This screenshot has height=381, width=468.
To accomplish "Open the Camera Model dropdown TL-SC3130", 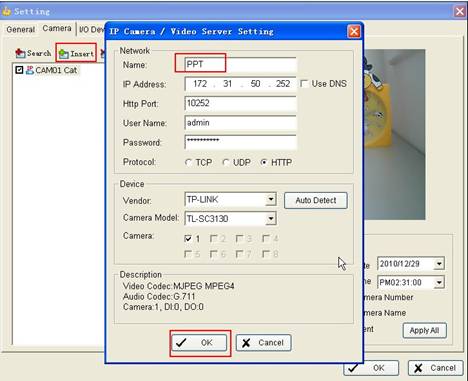I will pos(271,219).
